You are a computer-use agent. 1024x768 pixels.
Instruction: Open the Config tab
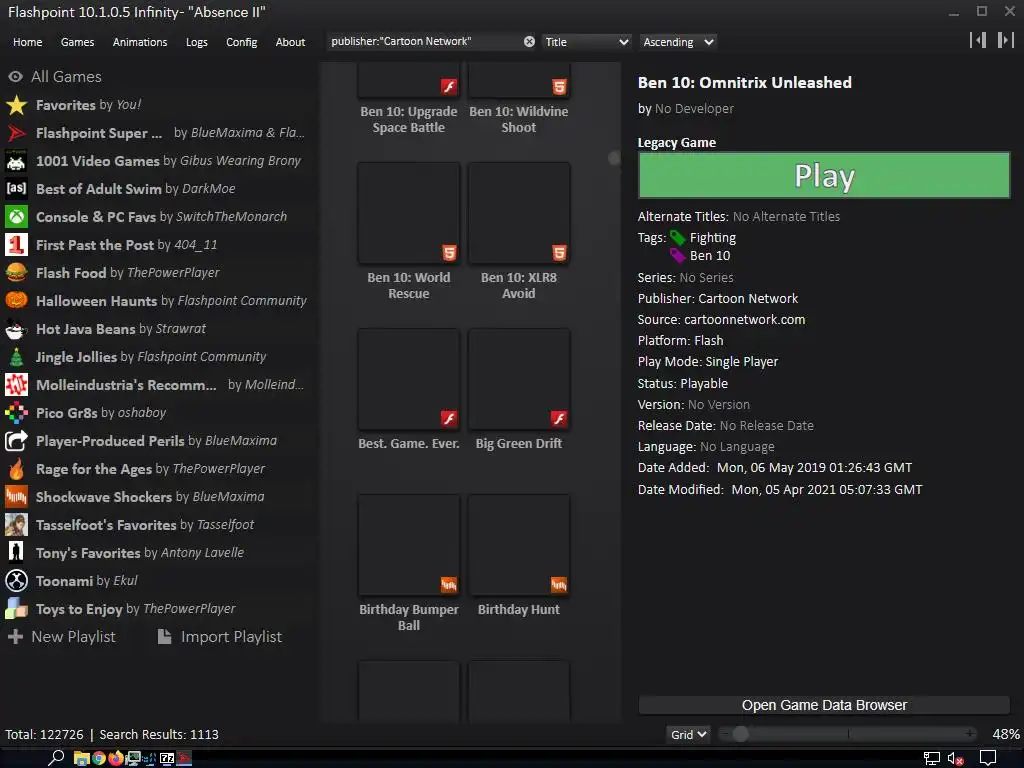242,42
